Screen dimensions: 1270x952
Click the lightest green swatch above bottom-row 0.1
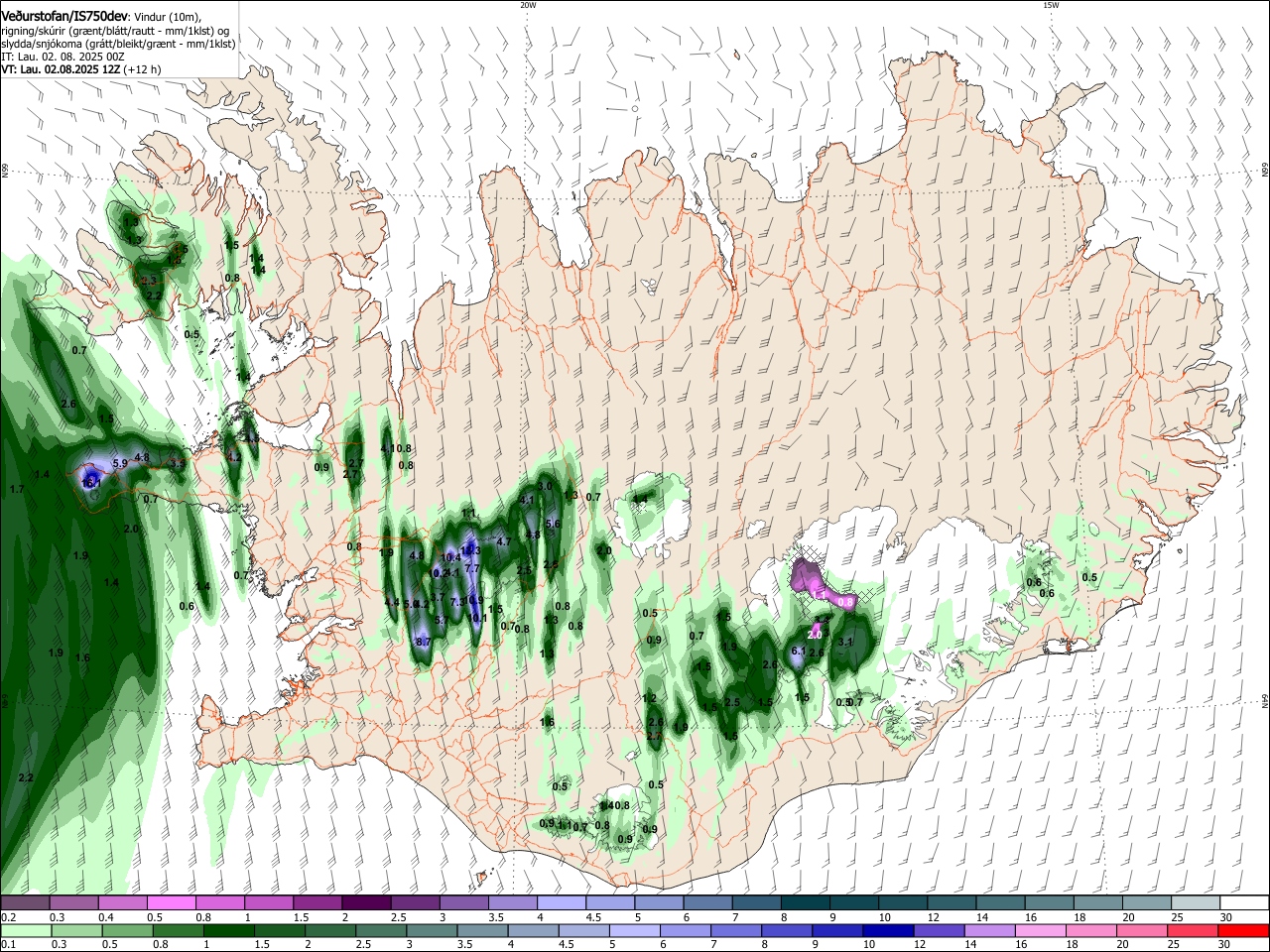pyautogui.click(x=25, y=931)
